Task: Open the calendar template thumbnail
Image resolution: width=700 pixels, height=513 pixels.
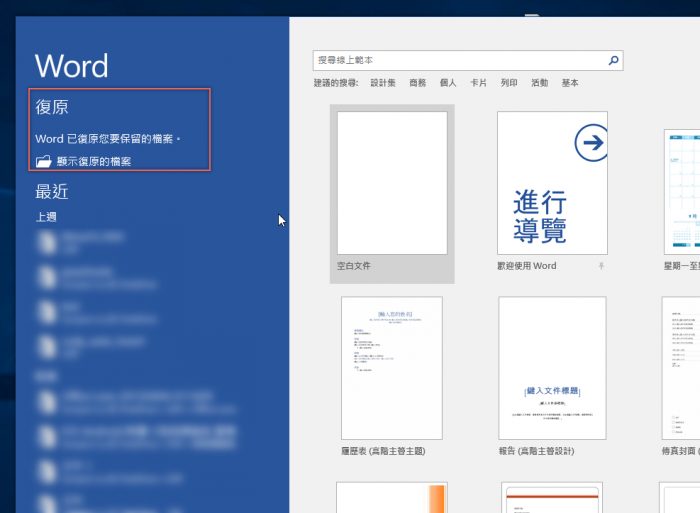Action: (682, 192)
